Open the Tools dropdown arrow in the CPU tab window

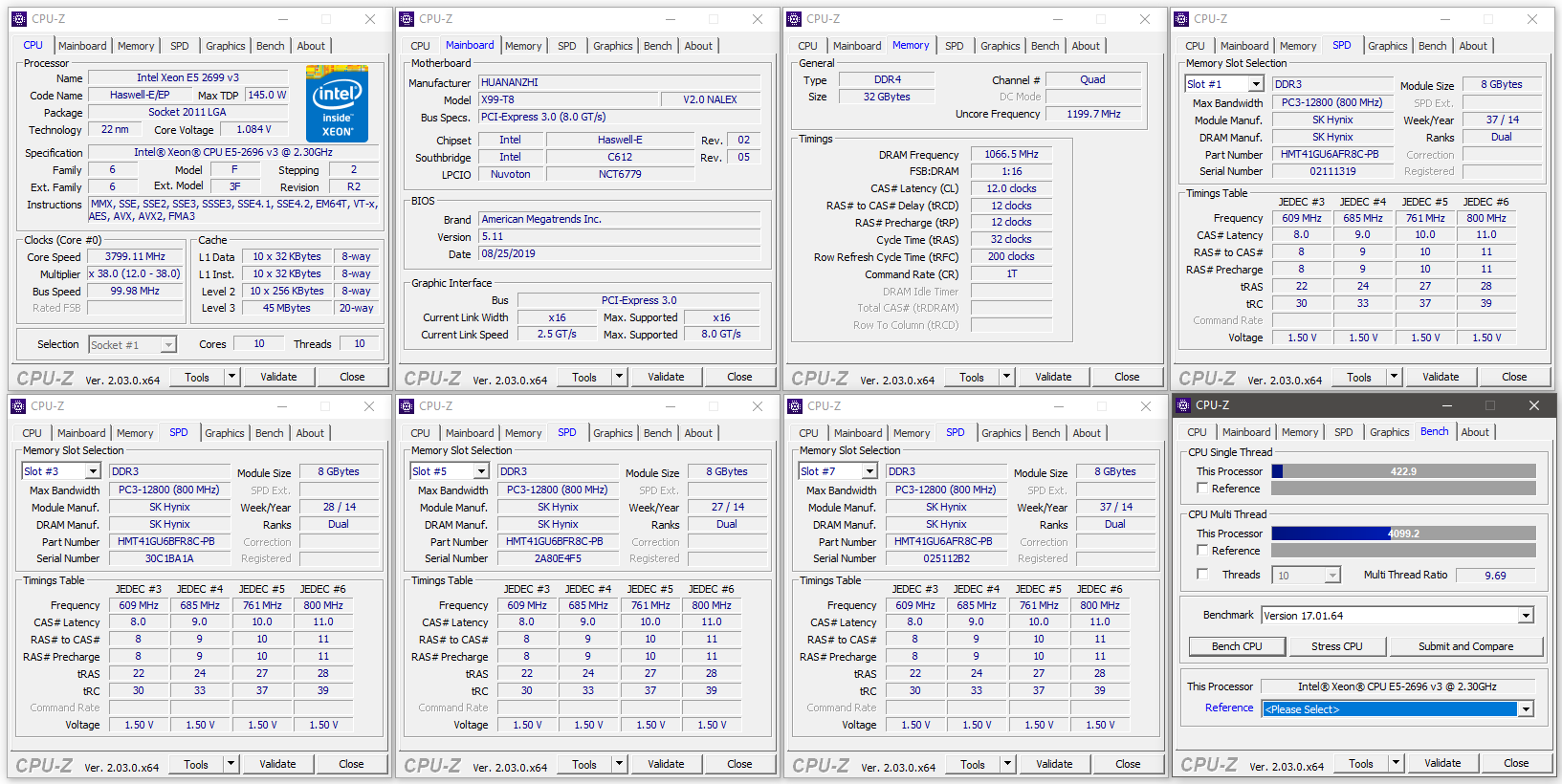pyautogui.click(x=231, y=377)
